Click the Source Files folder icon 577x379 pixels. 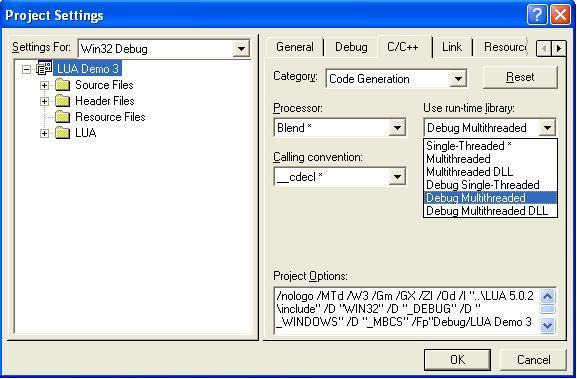point(63,85)
